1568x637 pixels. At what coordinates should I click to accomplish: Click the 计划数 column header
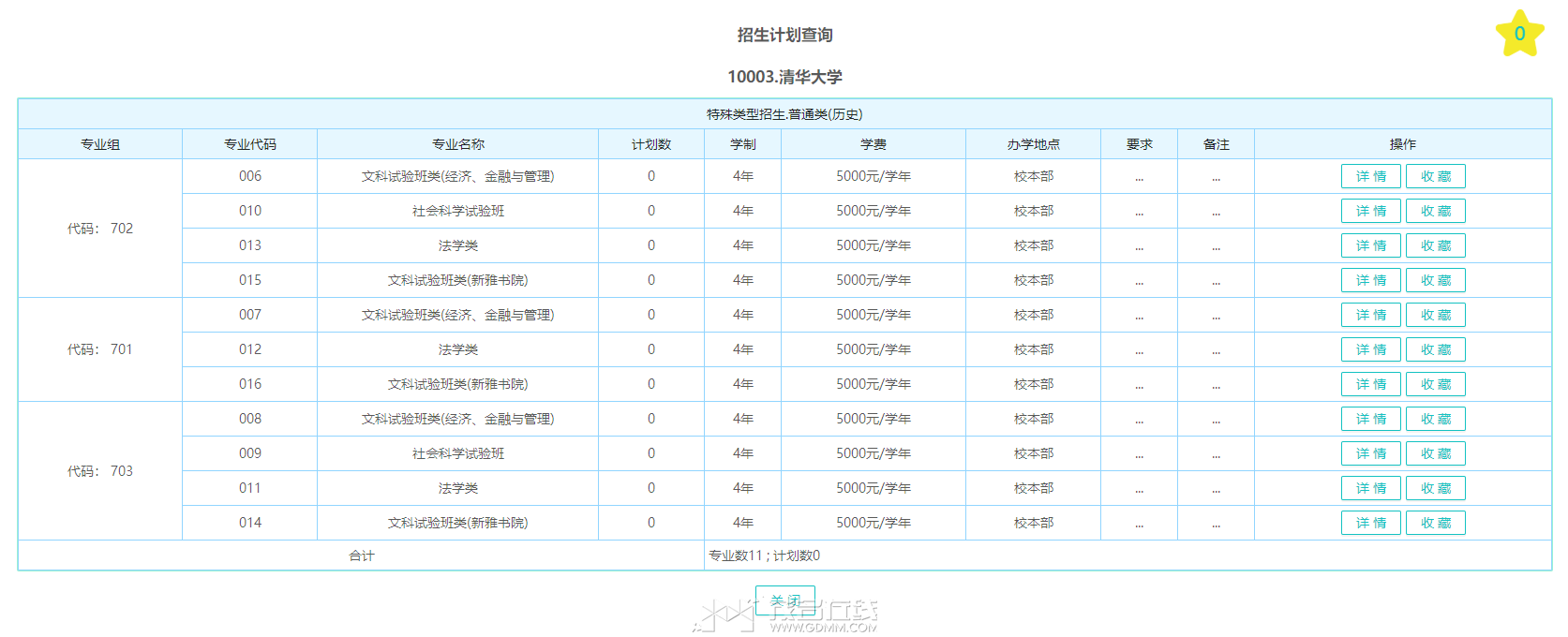coord(651,144)
